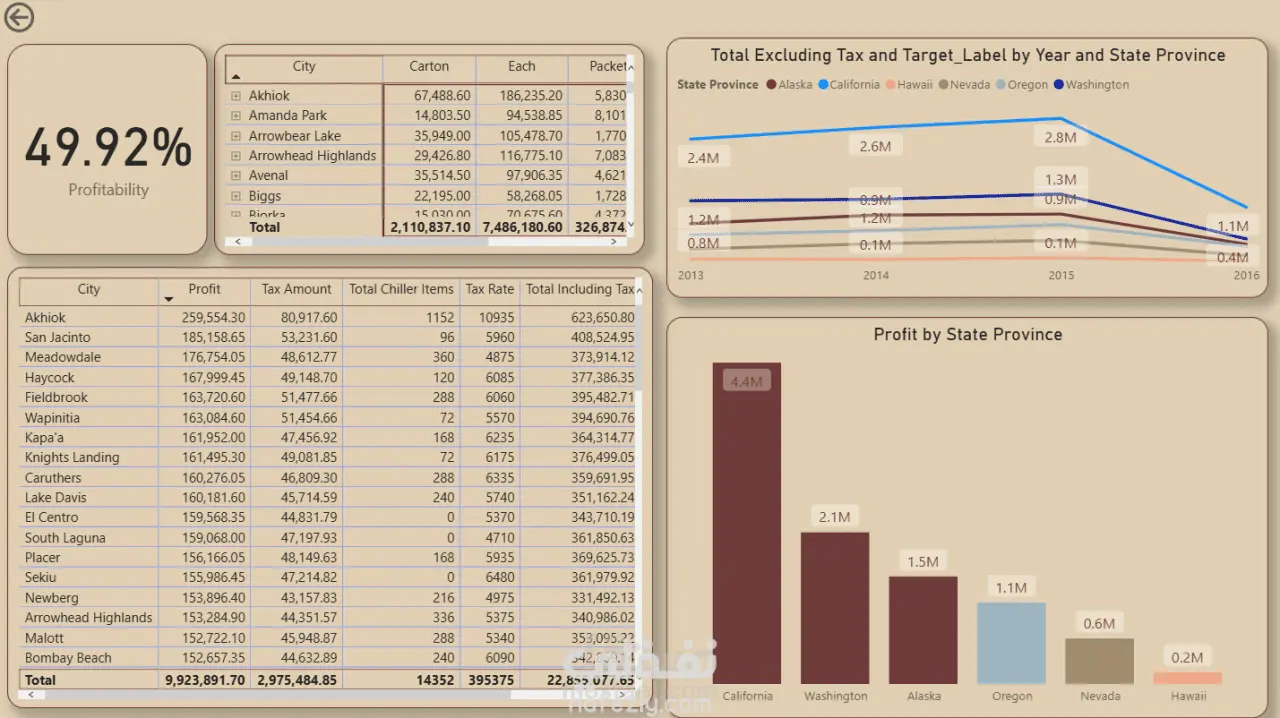This screenshot has height=718, width=1280.
Task: Click the Alaska profit bar
Action: (x=923, y=630)
